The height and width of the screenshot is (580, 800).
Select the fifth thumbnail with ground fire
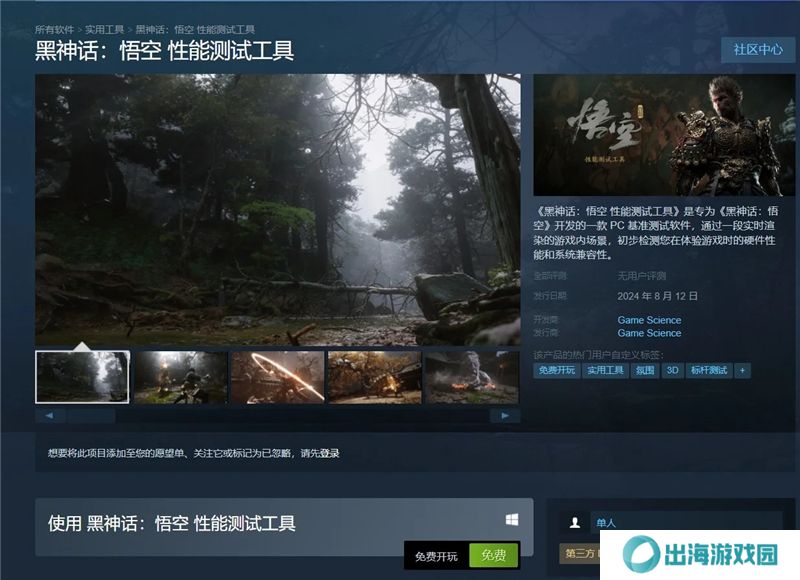472,377
